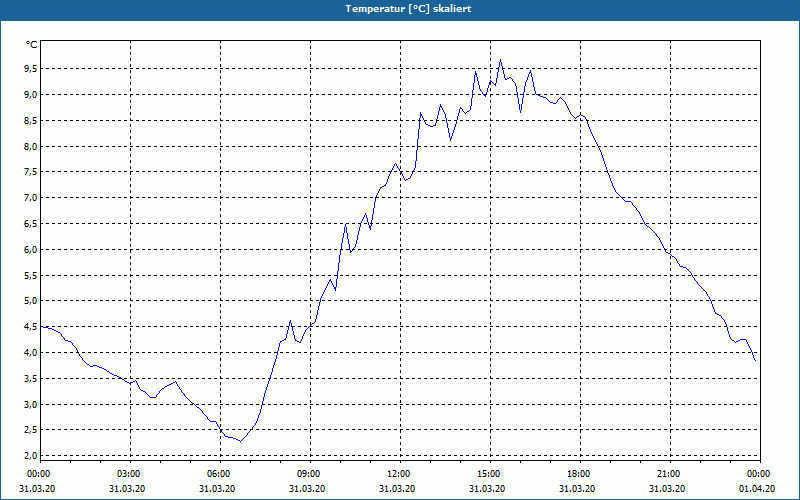Select the '°C' unit label on the y-axis

32,45
